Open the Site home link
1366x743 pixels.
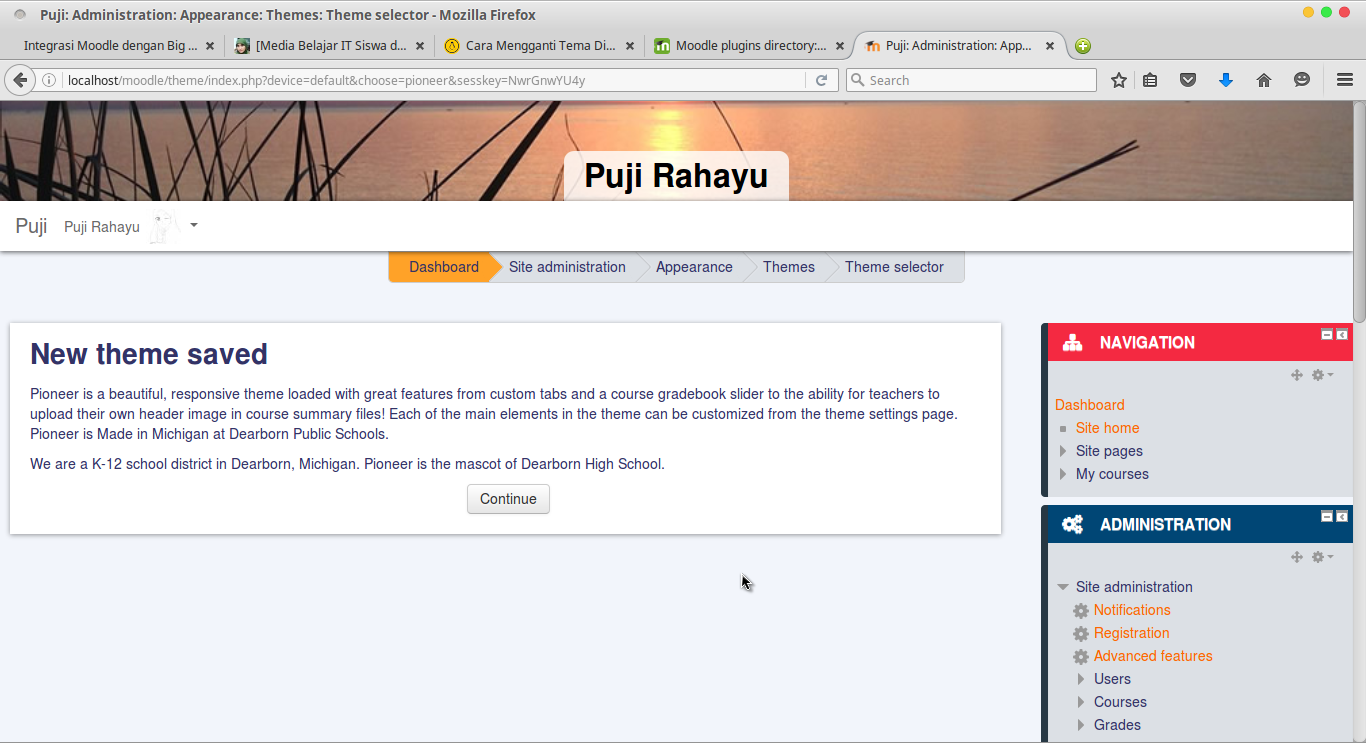1107,428
